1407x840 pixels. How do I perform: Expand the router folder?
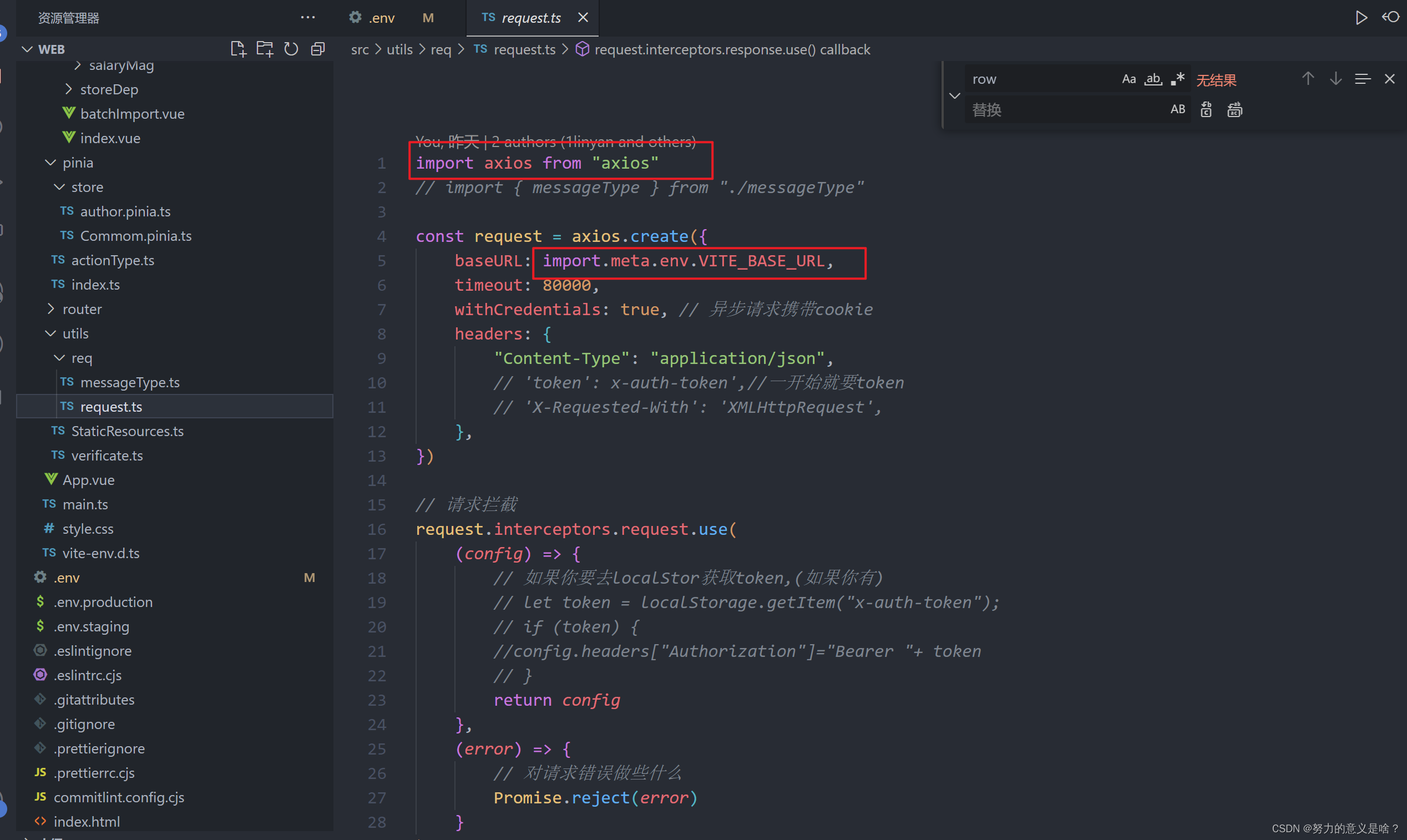(50, 308)
